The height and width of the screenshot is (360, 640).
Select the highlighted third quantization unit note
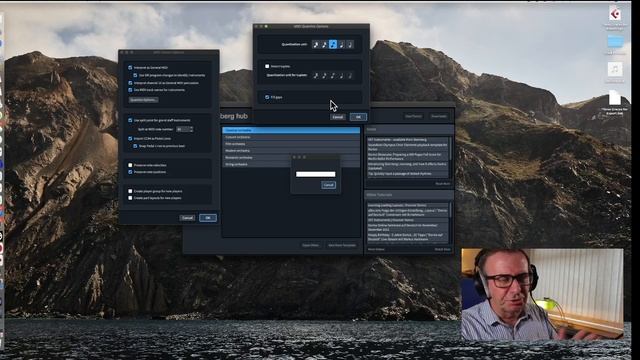coord(333,44)
